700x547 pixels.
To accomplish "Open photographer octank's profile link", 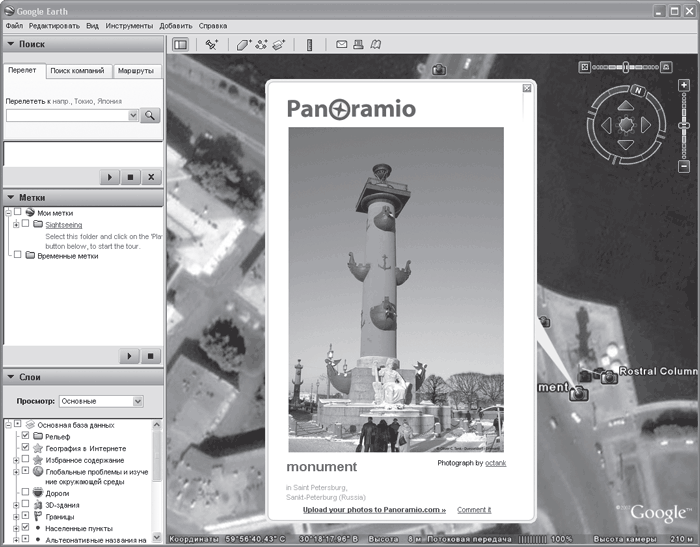I will point(496,463).
